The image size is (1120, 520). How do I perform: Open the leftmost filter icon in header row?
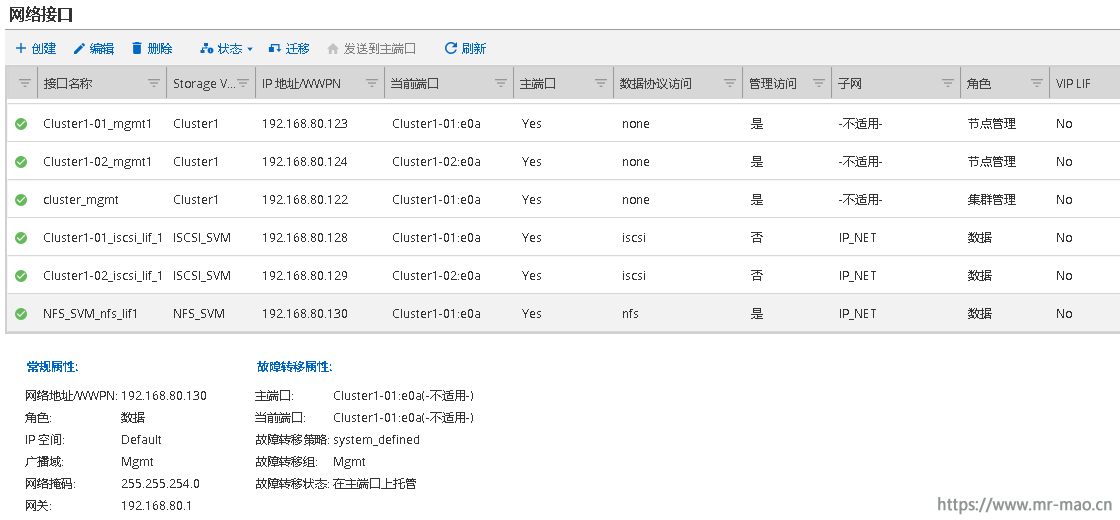[x=24, y=83]
